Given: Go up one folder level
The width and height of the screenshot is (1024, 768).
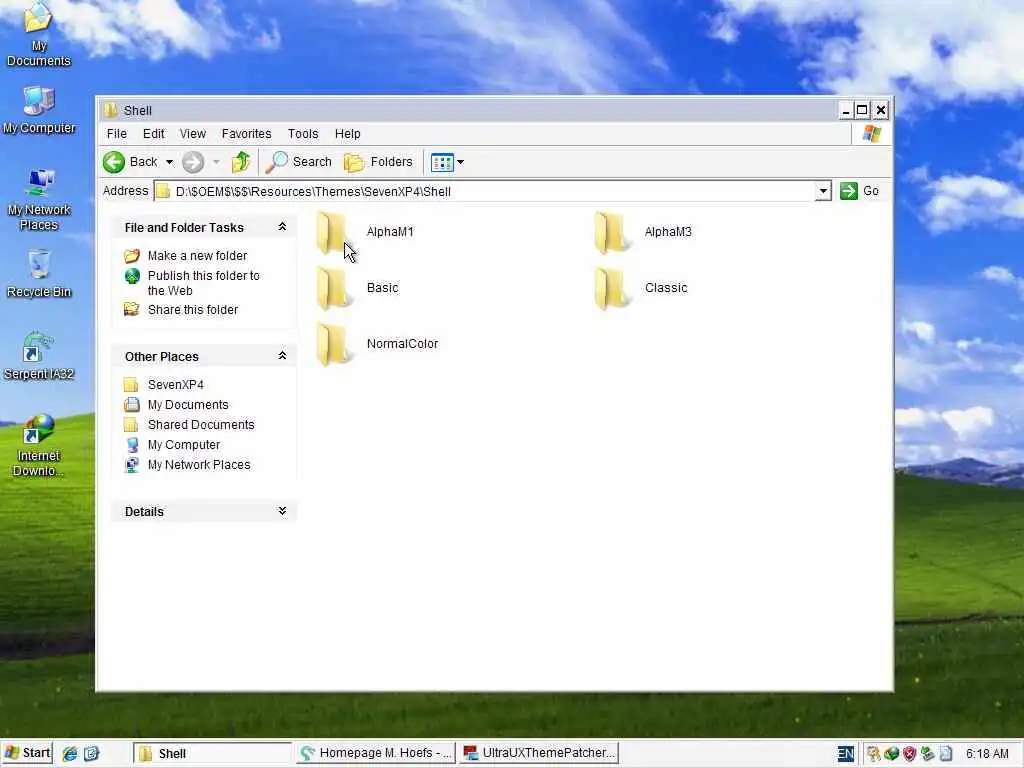Looking at the screenshot, I should click(241, 162).
